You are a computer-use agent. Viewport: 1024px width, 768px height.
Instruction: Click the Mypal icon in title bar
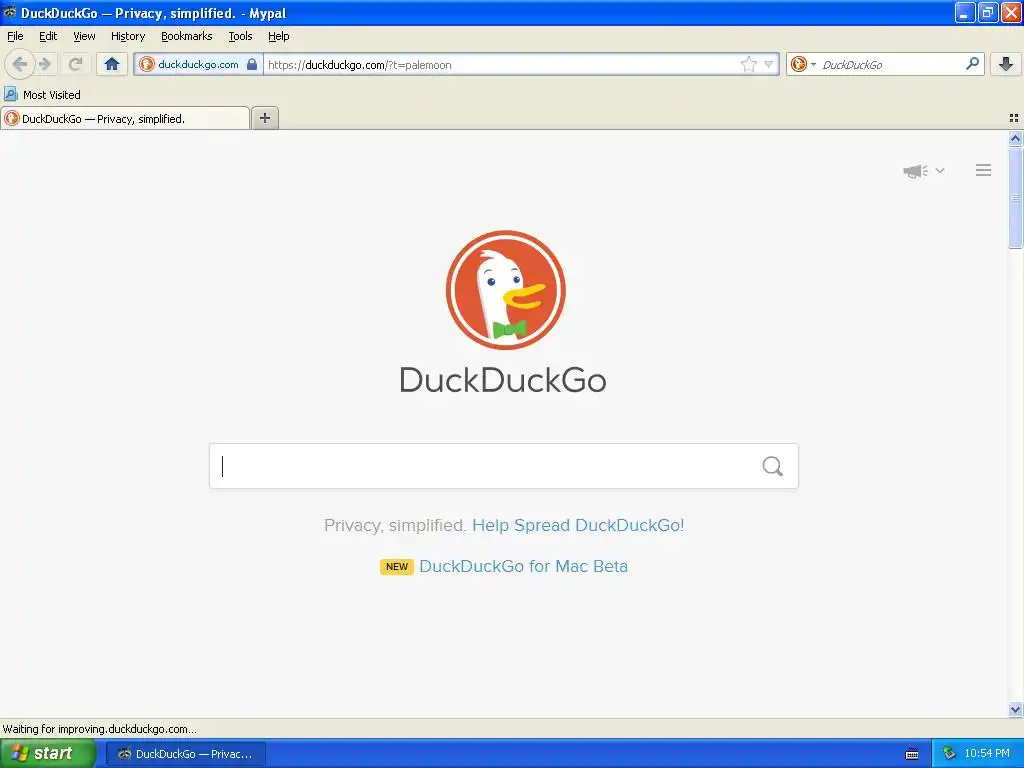(9, 12)
